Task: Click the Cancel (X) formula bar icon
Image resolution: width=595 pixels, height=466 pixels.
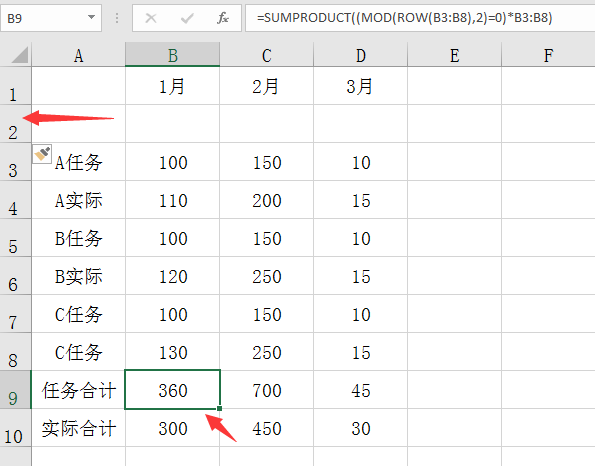Action: (151, 18)
